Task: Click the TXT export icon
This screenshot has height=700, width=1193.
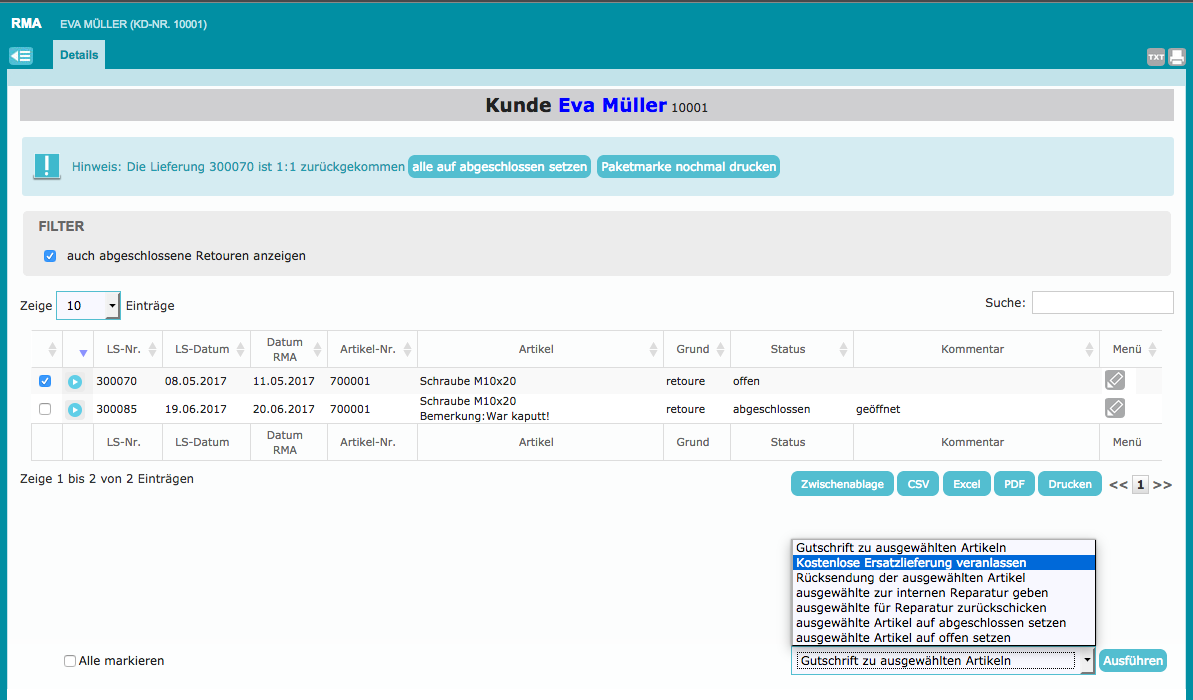Action: click(x=1155, y=57)
